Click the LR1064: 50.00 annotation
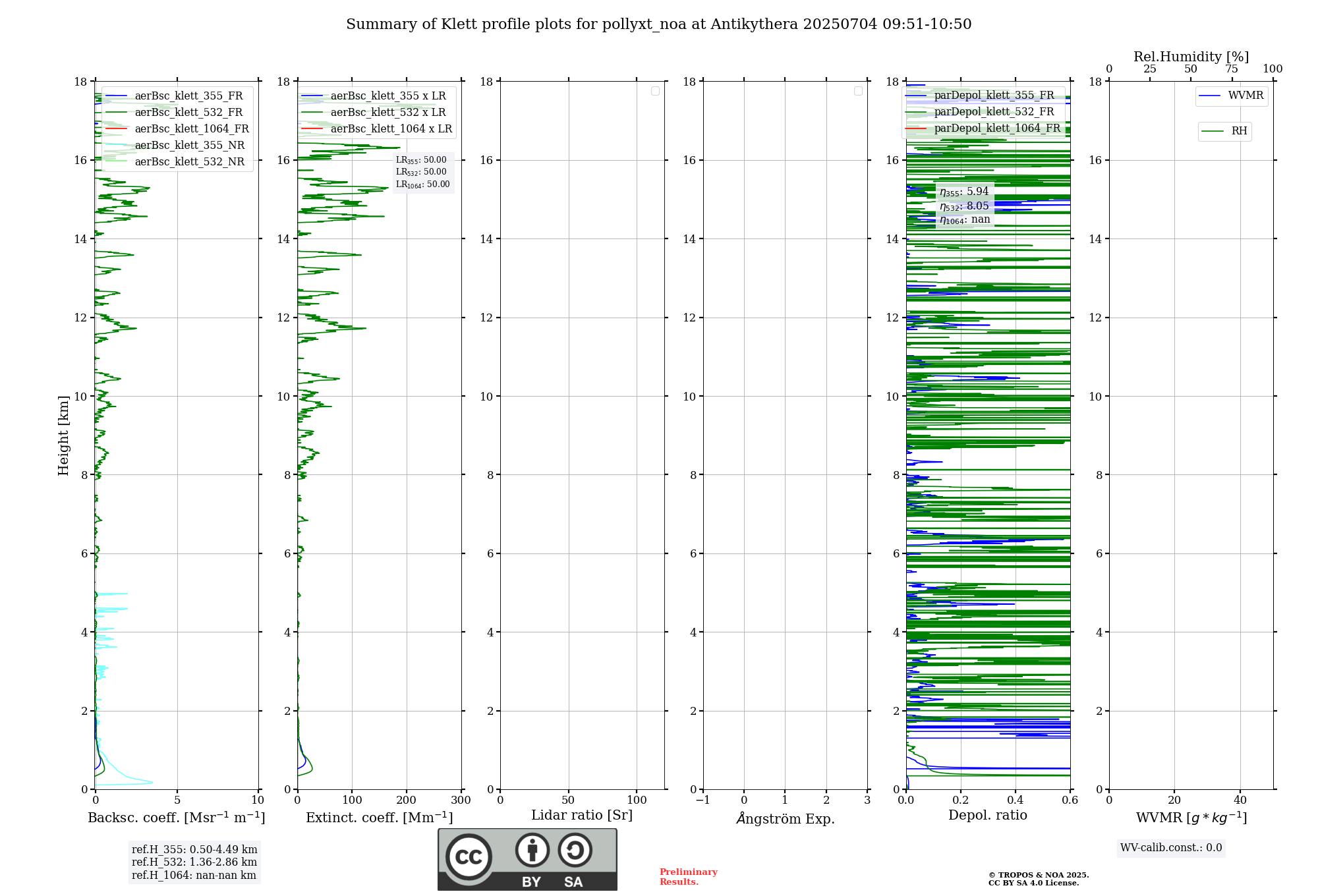The width and height of the screenshot is (1318, 896). click(x=423, y=184)
